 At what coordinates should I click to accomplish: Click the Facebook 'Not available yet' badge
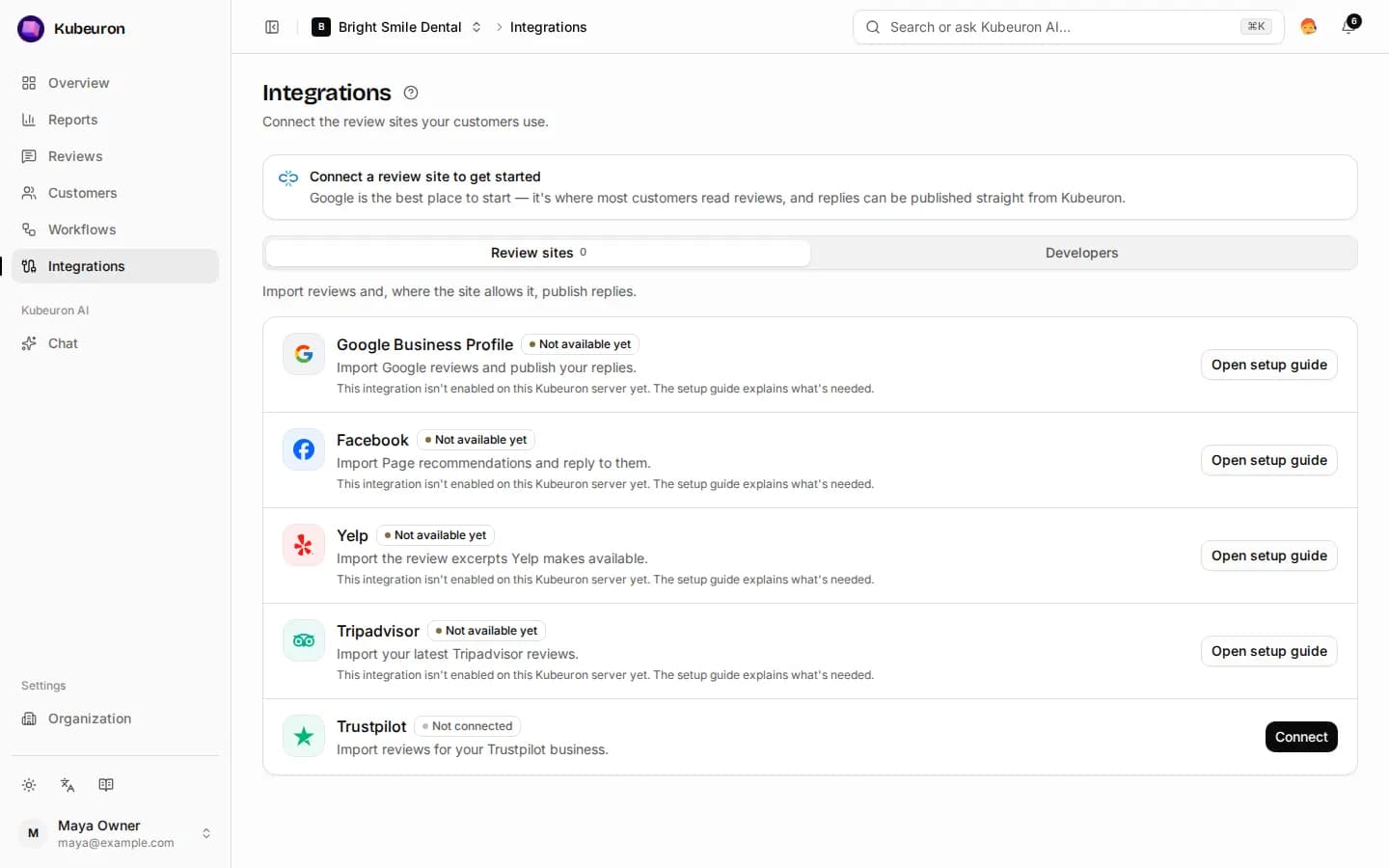pos(477,440)
